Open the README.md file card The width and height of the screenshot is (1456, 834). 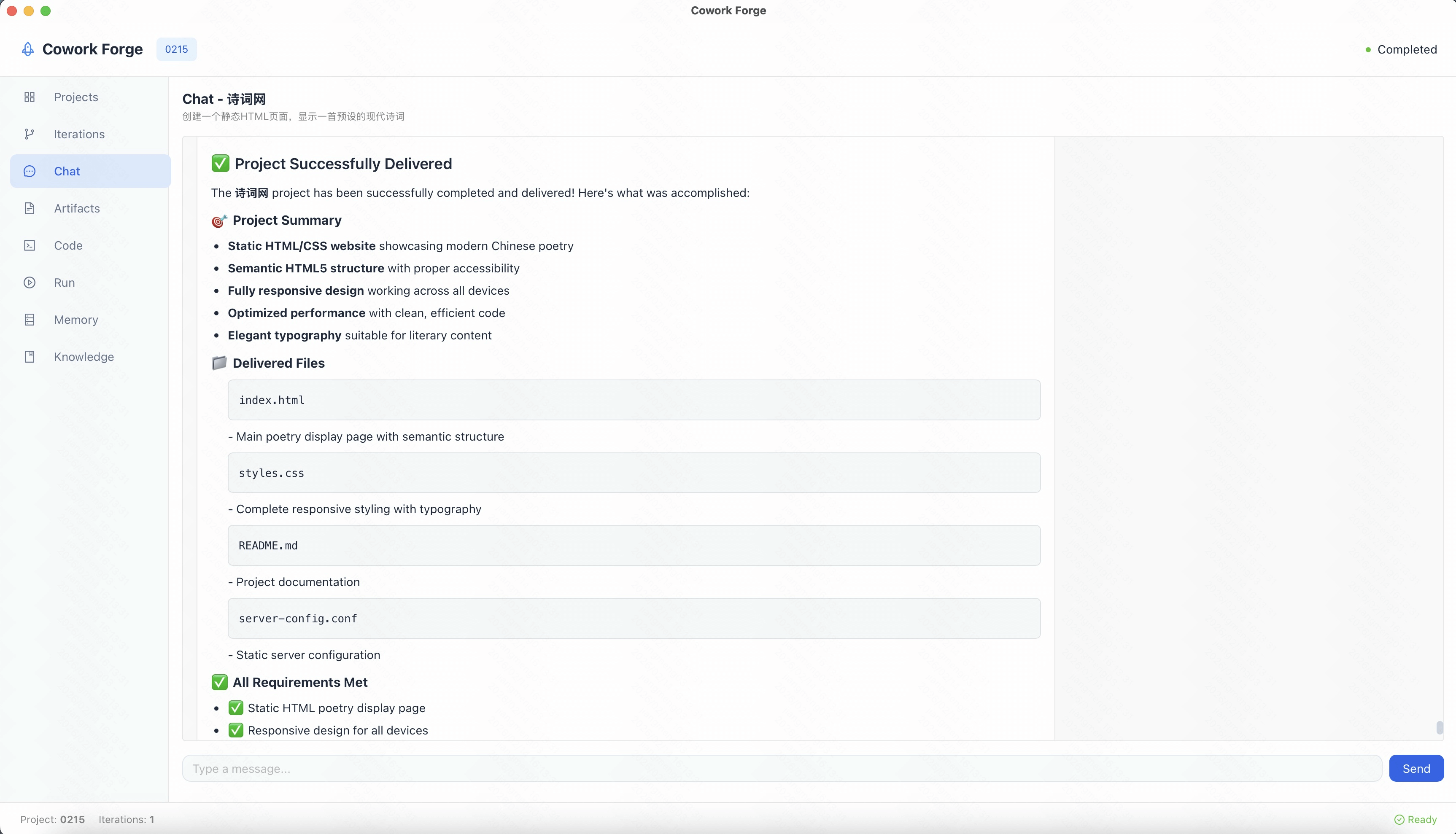tap(634, 545)
